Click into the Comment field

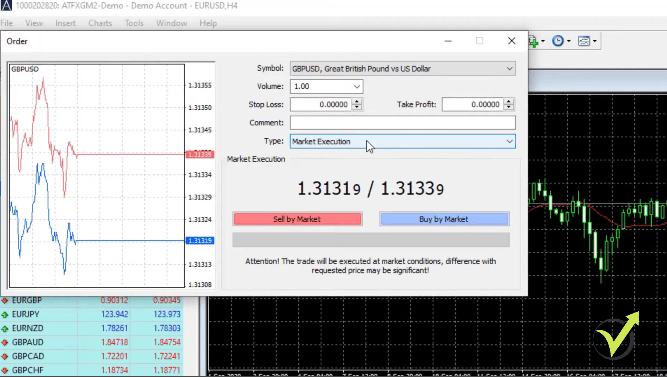403,123
